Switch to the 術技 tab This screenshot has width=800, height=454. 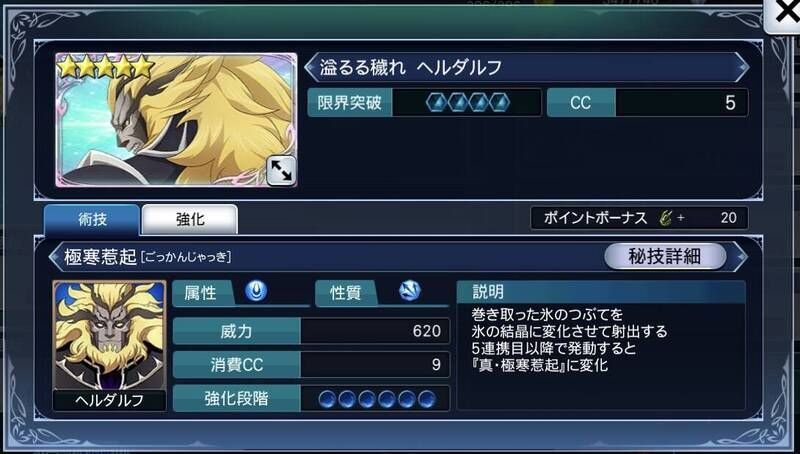[92, 220]
